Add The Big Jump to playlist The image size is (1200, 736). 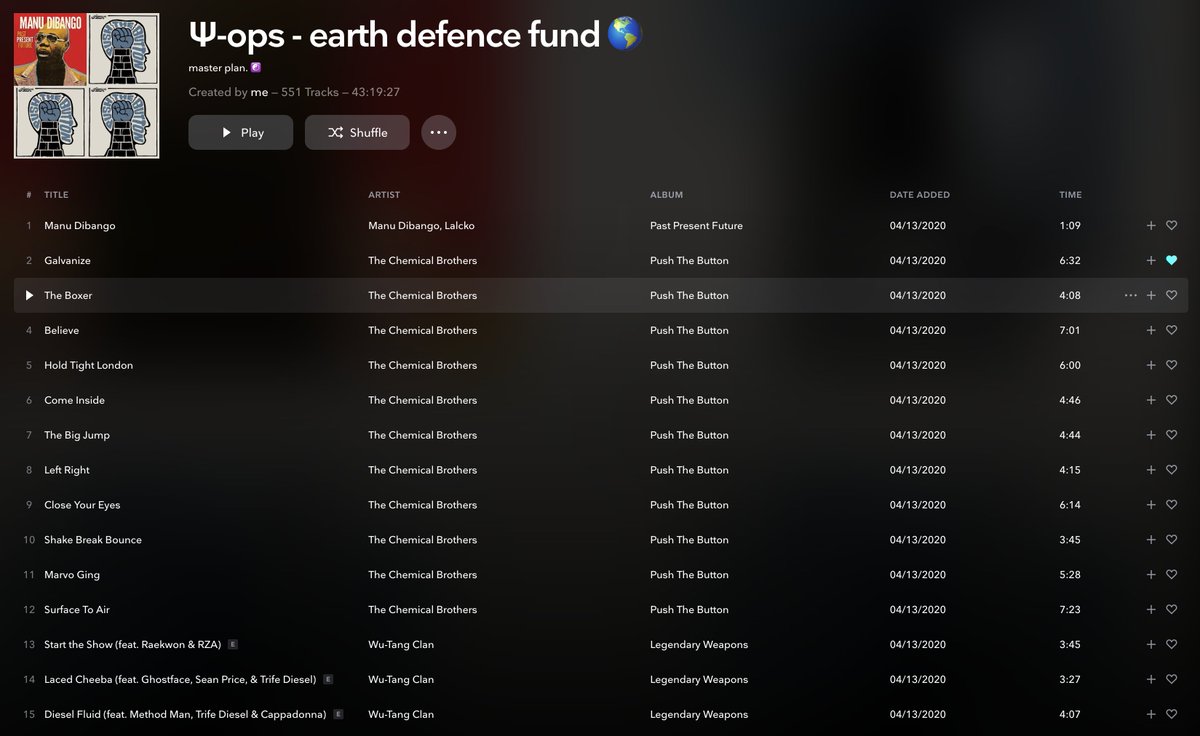click(x=1151, y=435)
